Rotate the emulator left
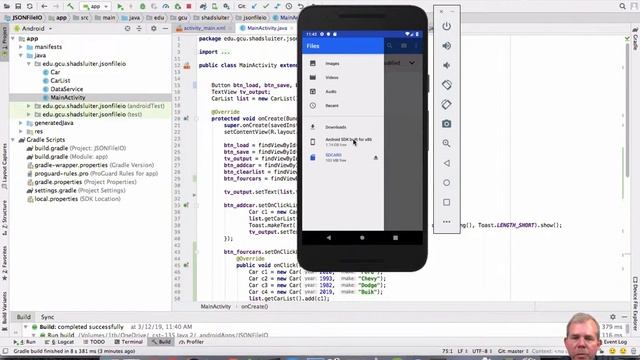The image size is (640, 360). (447, 85)
